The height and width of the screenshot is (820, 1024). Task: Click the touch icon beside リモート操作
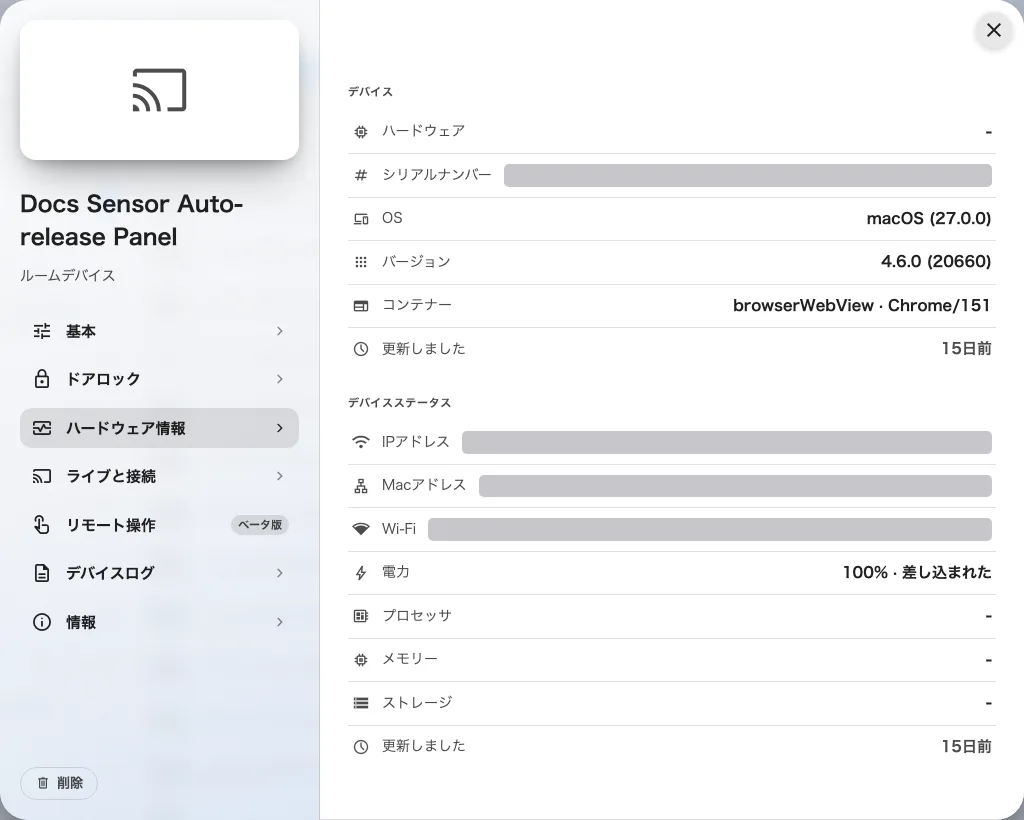[42, 524]
